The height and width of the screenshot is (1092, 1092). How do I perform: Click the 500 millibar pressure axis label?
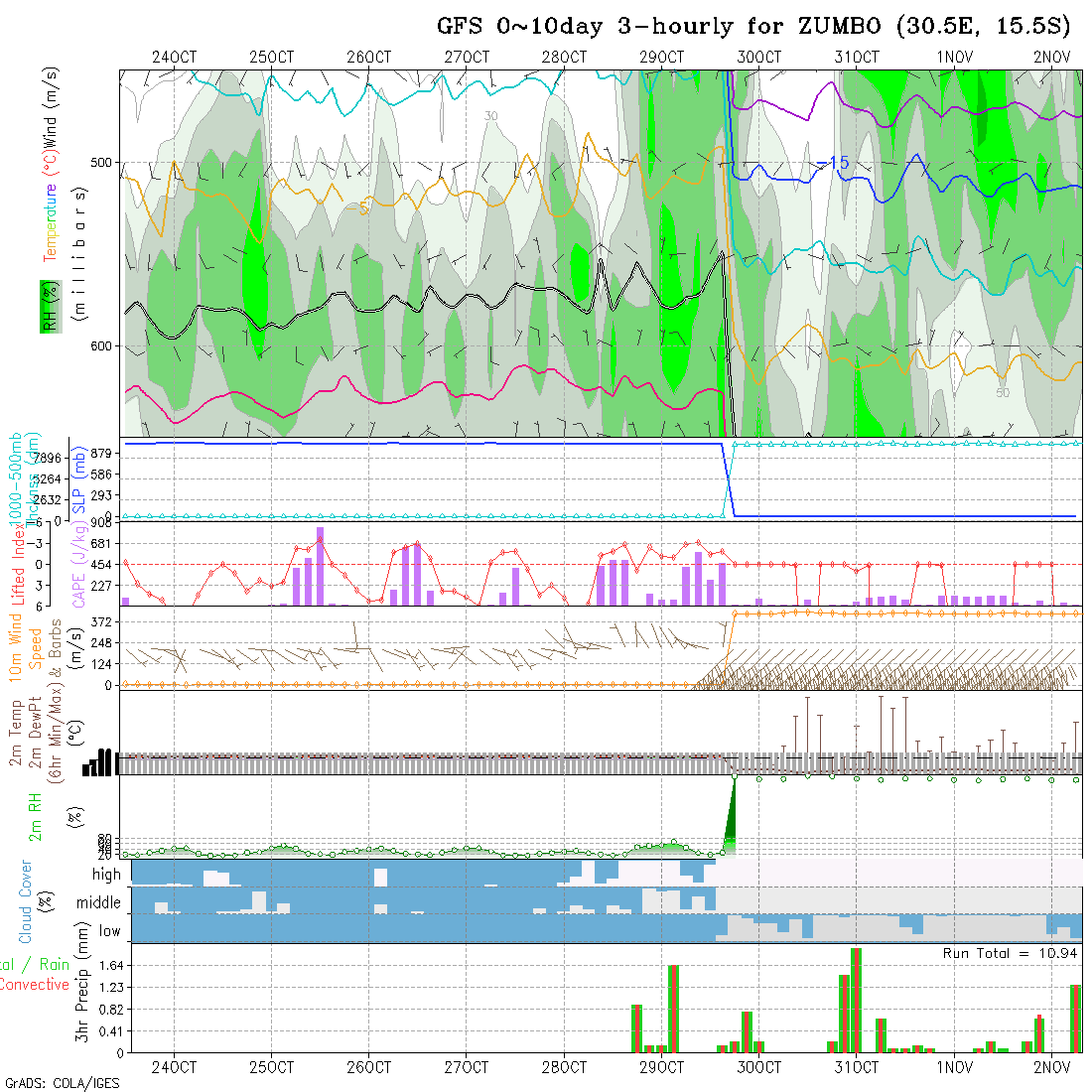[x=103, y=163]
